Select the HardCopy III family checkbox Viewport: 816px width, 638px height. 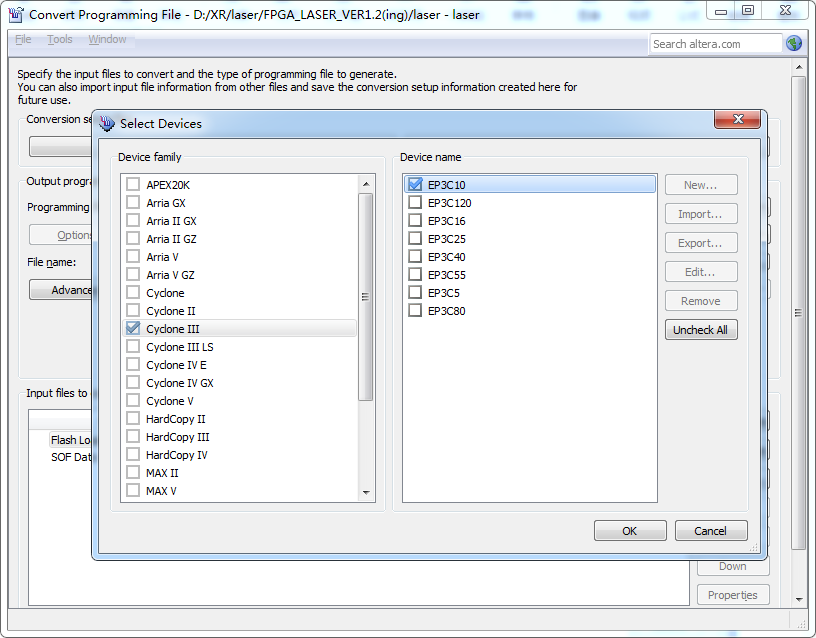point(133,436)
